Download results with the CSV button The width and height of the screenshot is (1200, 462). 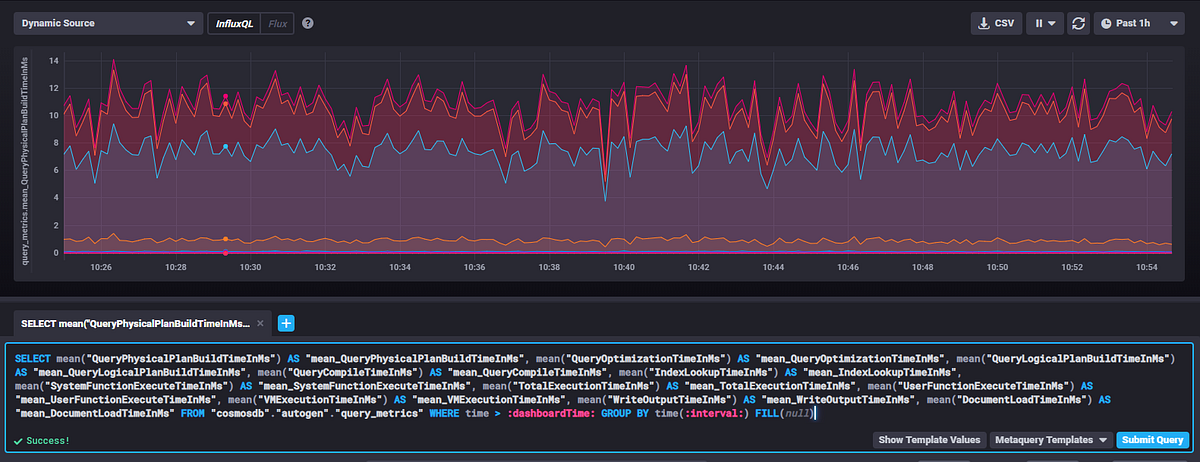[996, 23]
